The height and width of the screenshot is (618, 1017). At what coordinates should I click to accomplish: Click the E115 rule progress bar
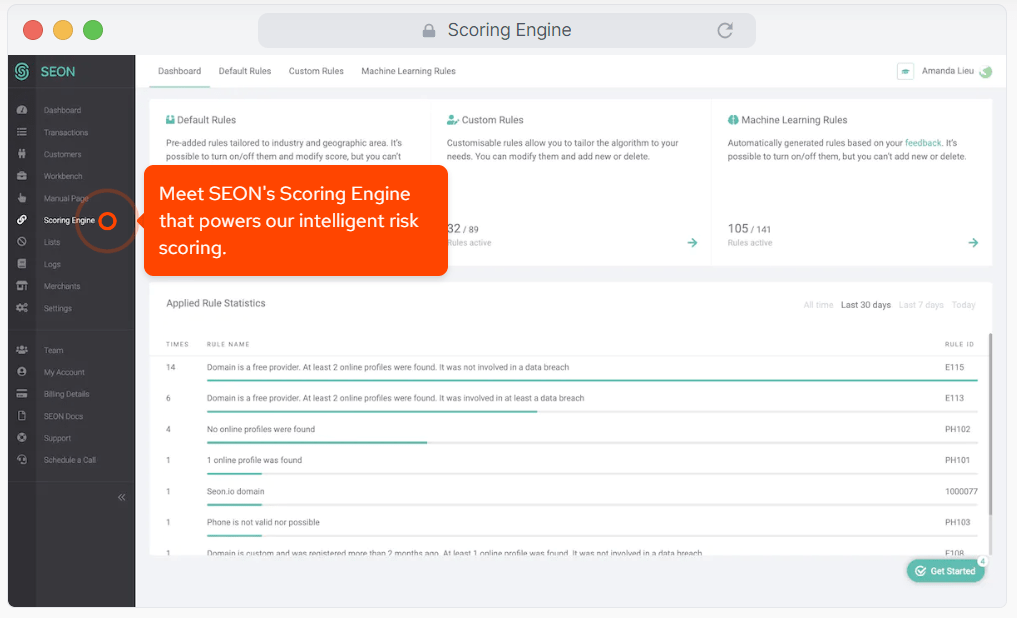coord(592,380)
